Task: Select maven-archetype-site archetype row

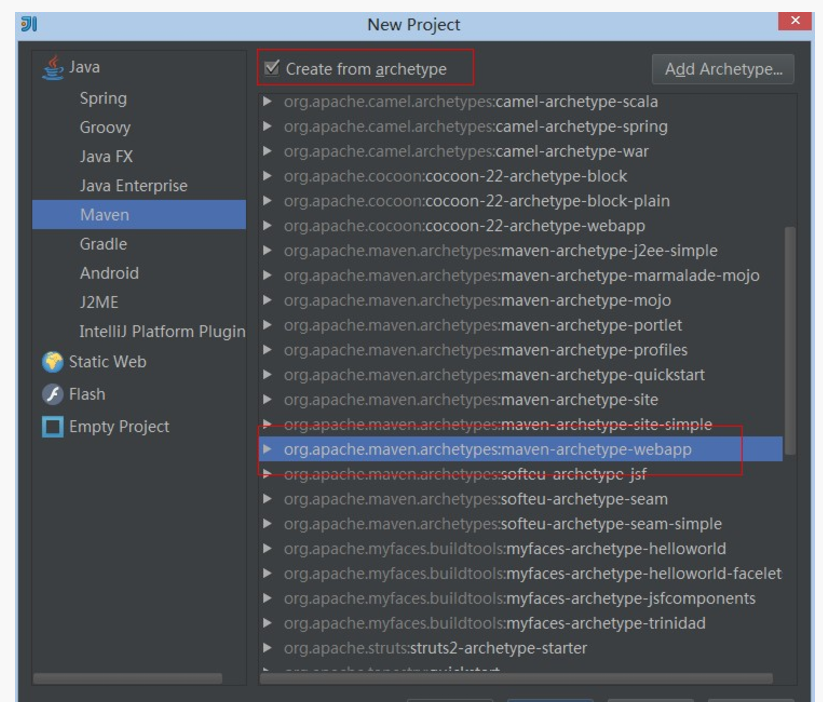Action: click(521, 400)
